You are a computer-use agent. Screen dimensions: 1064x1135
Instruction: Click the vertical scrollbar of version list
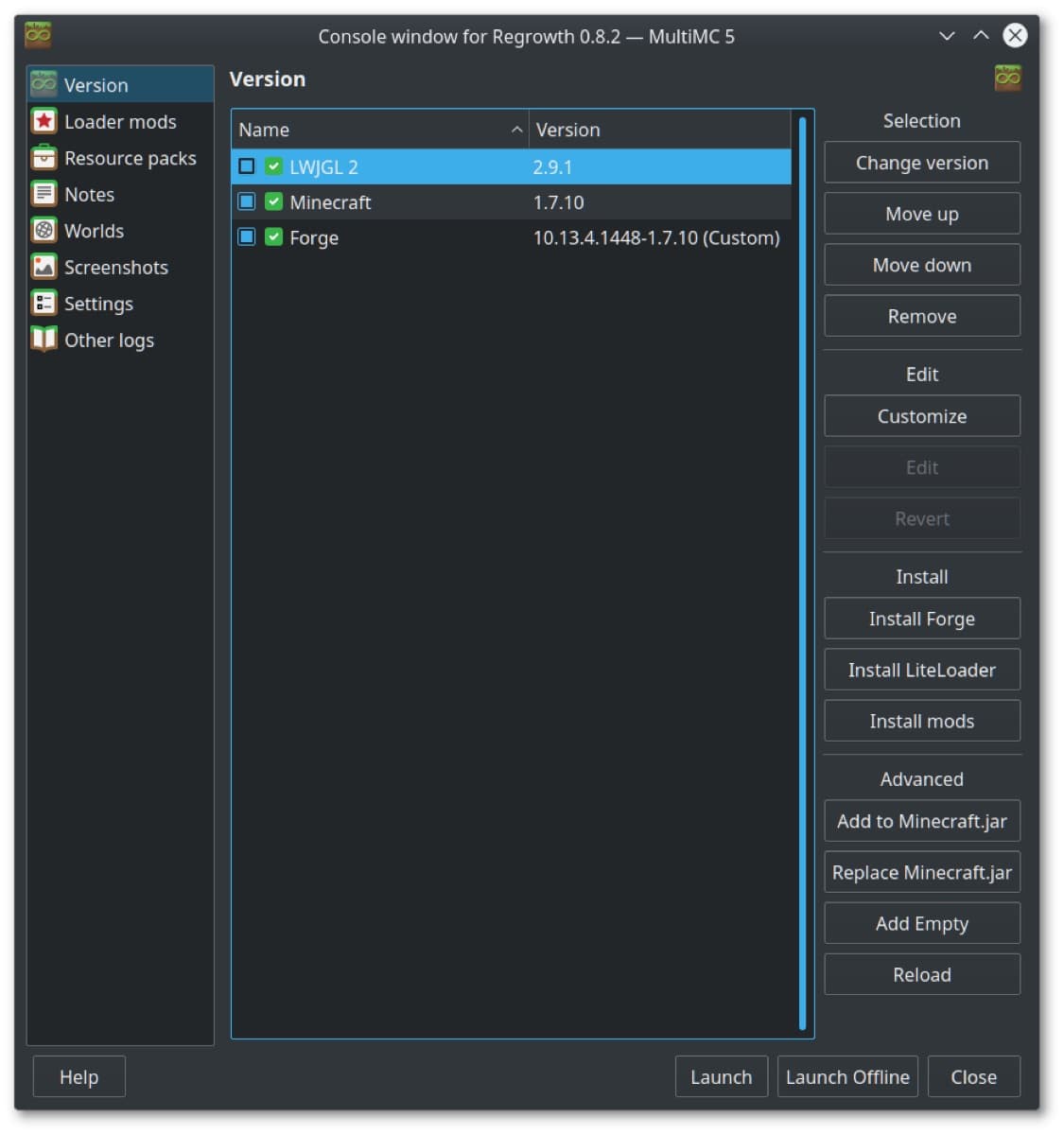[802, 573]
